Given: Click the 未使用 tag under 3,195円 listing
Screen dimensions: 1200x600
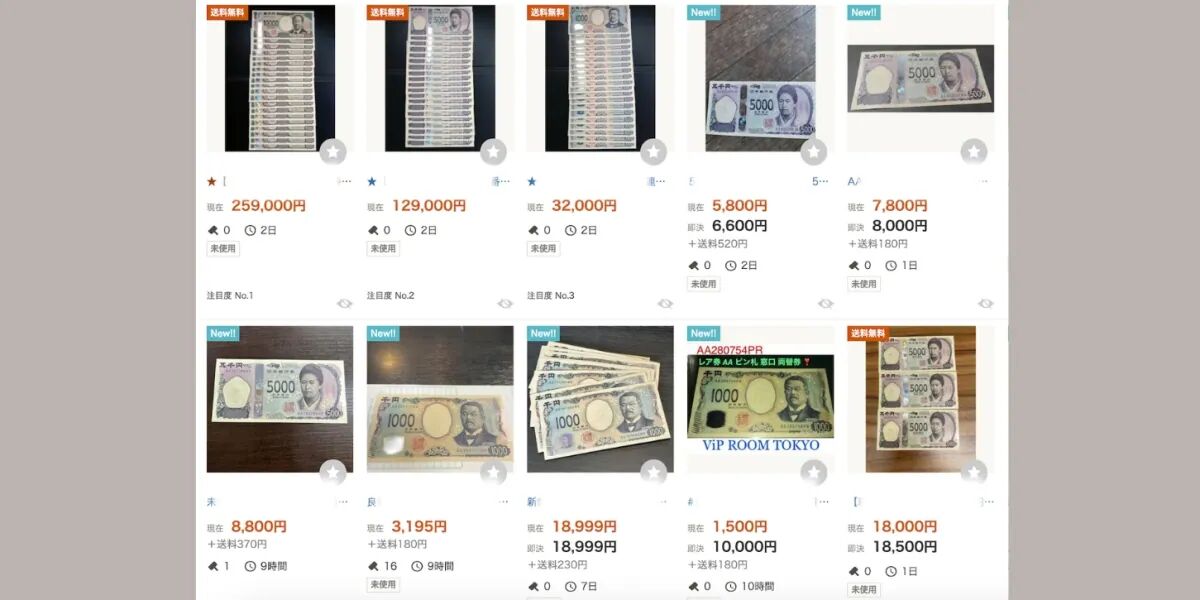Looking at the screenshot, I should point(383,584).
